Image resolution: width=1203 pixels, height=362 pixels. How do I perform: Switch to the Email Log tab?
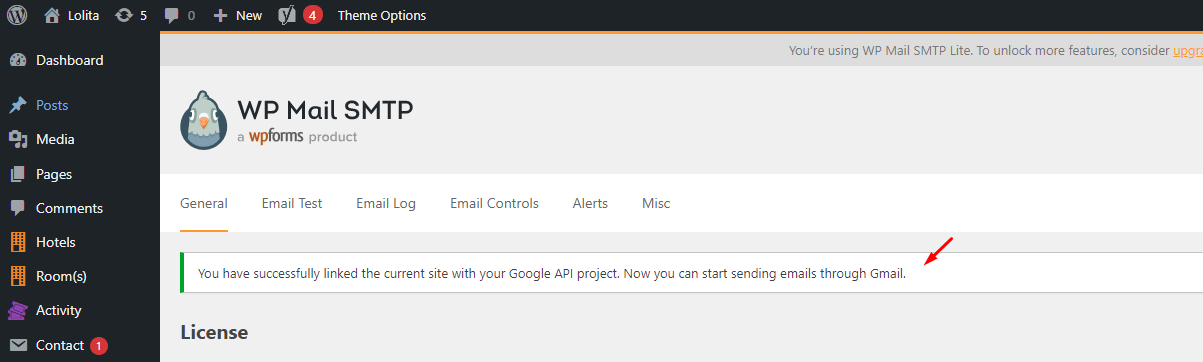point(386,203)
